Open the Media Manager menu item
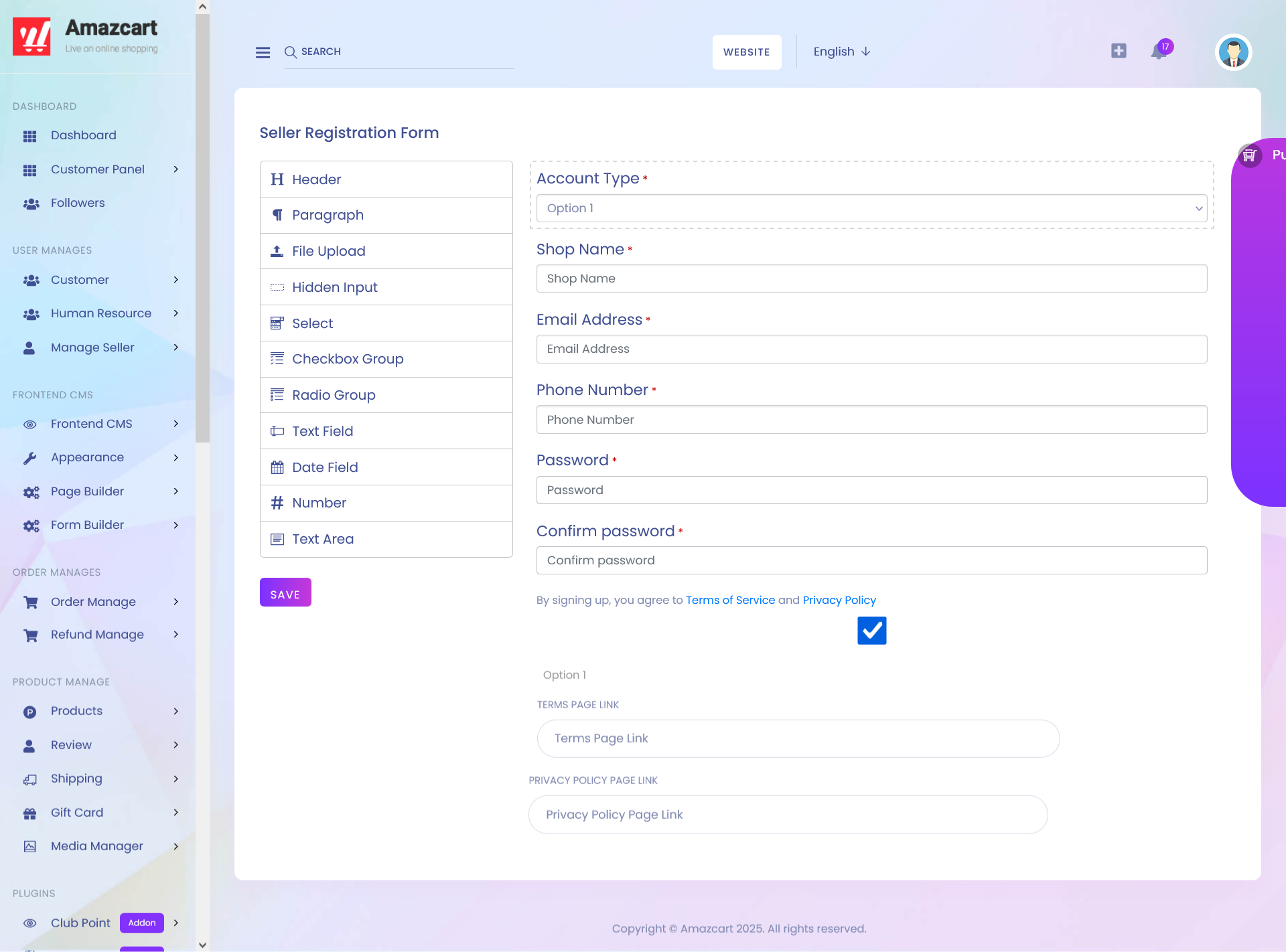The height and width of the screenshot is (952, 1286). [97, 846]
